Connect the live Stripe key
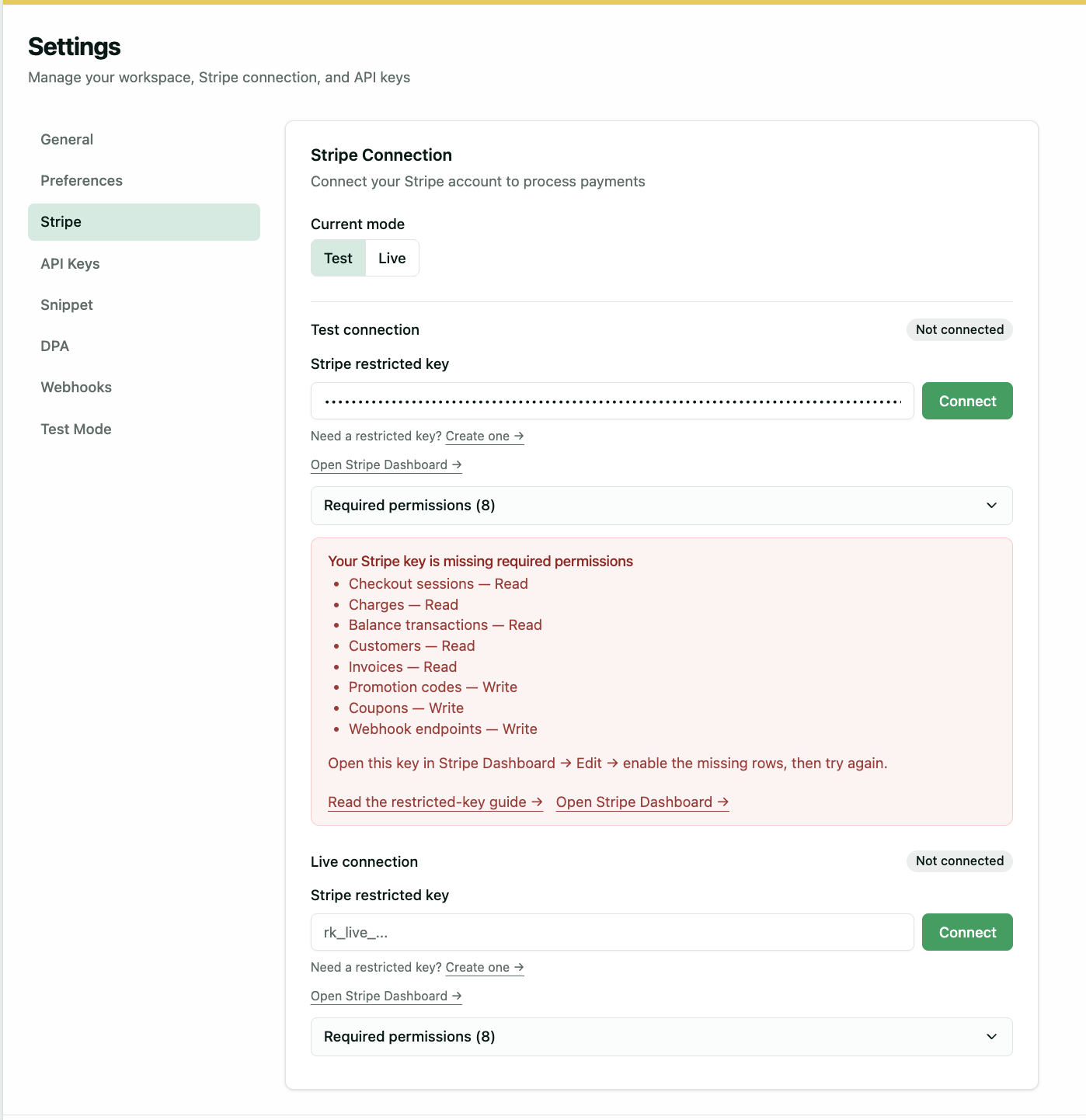1086x1120 pixels. (967, 932)
